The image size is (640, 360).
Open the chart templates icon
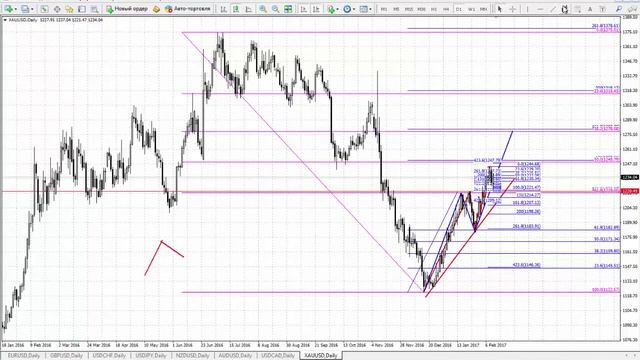tap(363, 9)
